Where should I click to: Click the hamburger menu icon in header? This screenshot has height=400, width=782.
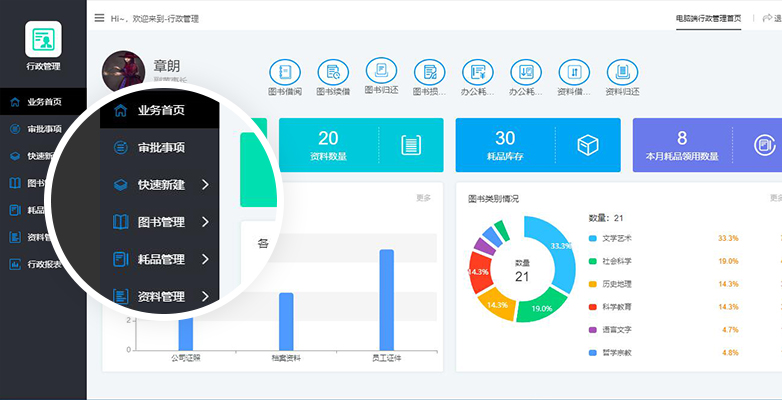[x=99, y=18]
